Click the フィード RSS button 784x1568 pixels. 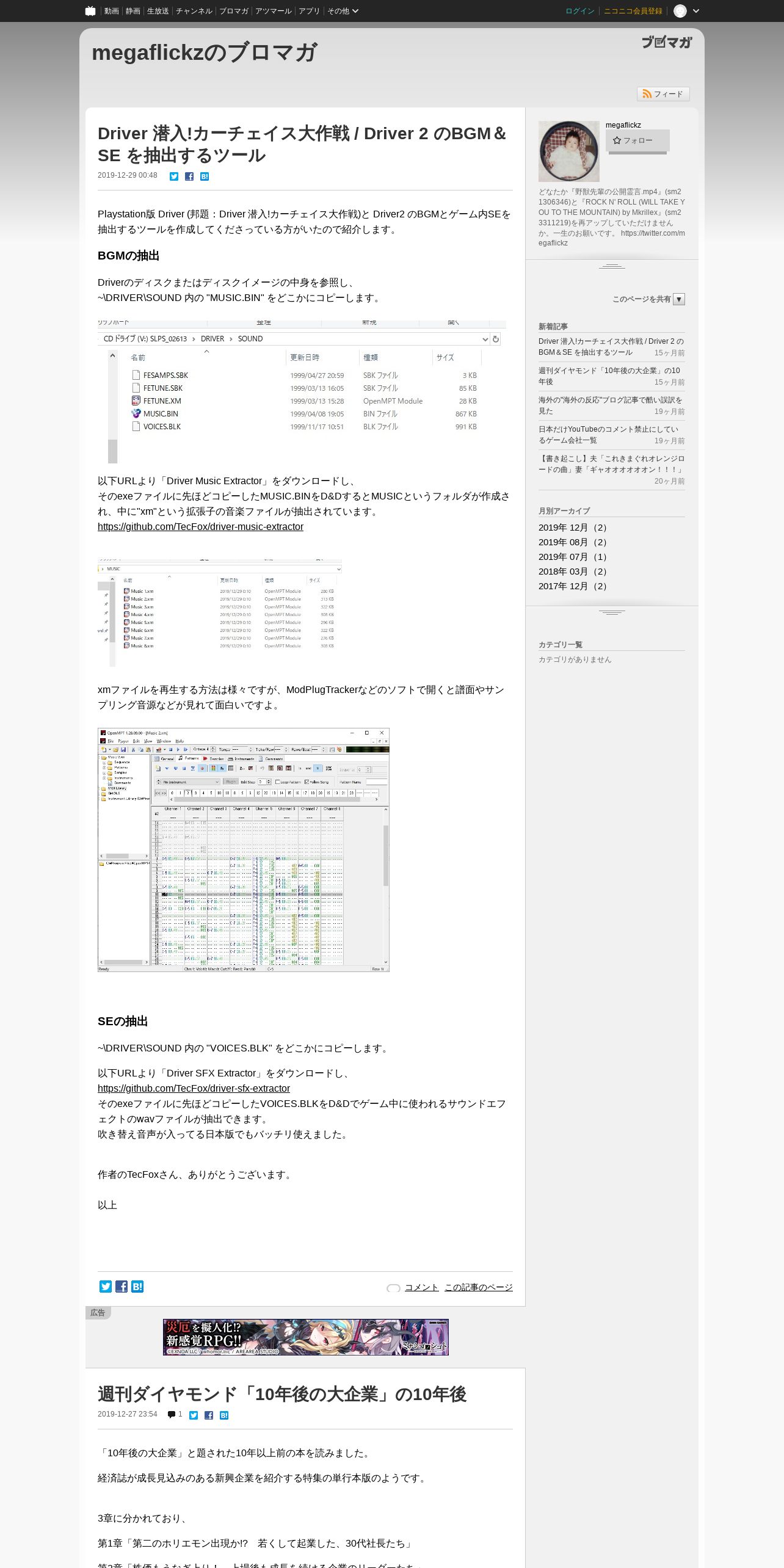pyautogui.click(x=663, y=94)
